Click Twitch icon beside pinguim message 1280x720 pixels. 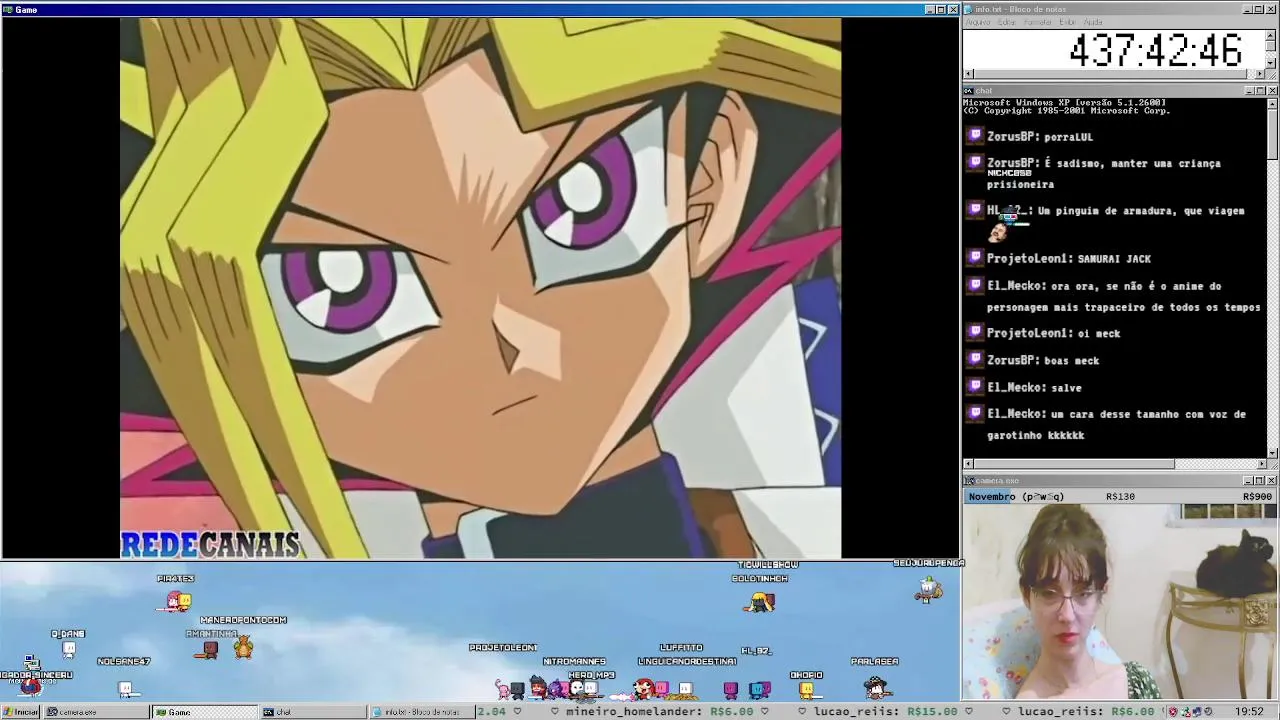(x=976, y=210)
